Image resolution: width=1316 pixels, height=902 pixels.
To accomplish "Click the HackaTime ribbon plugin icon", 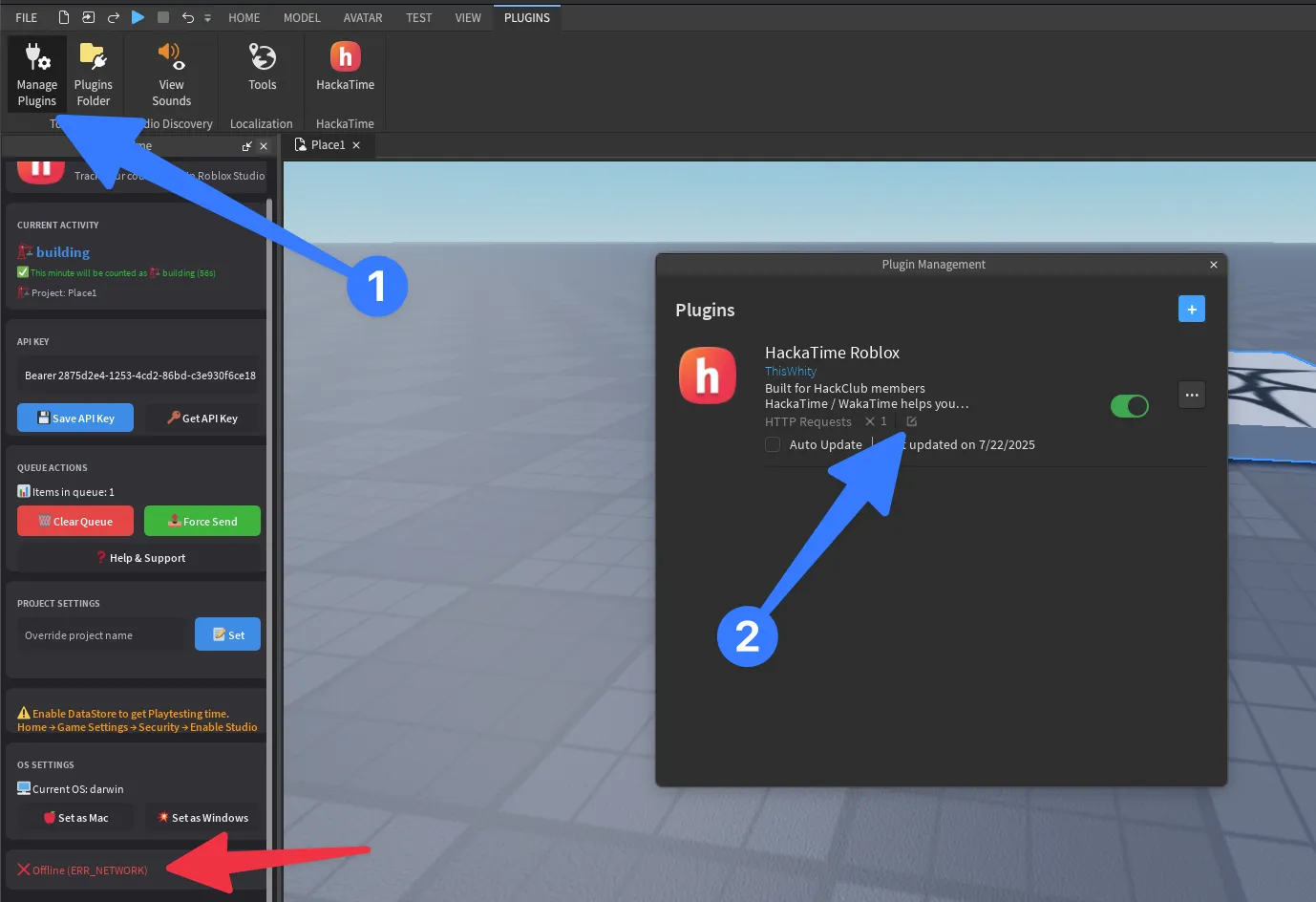I will (346, 67).
